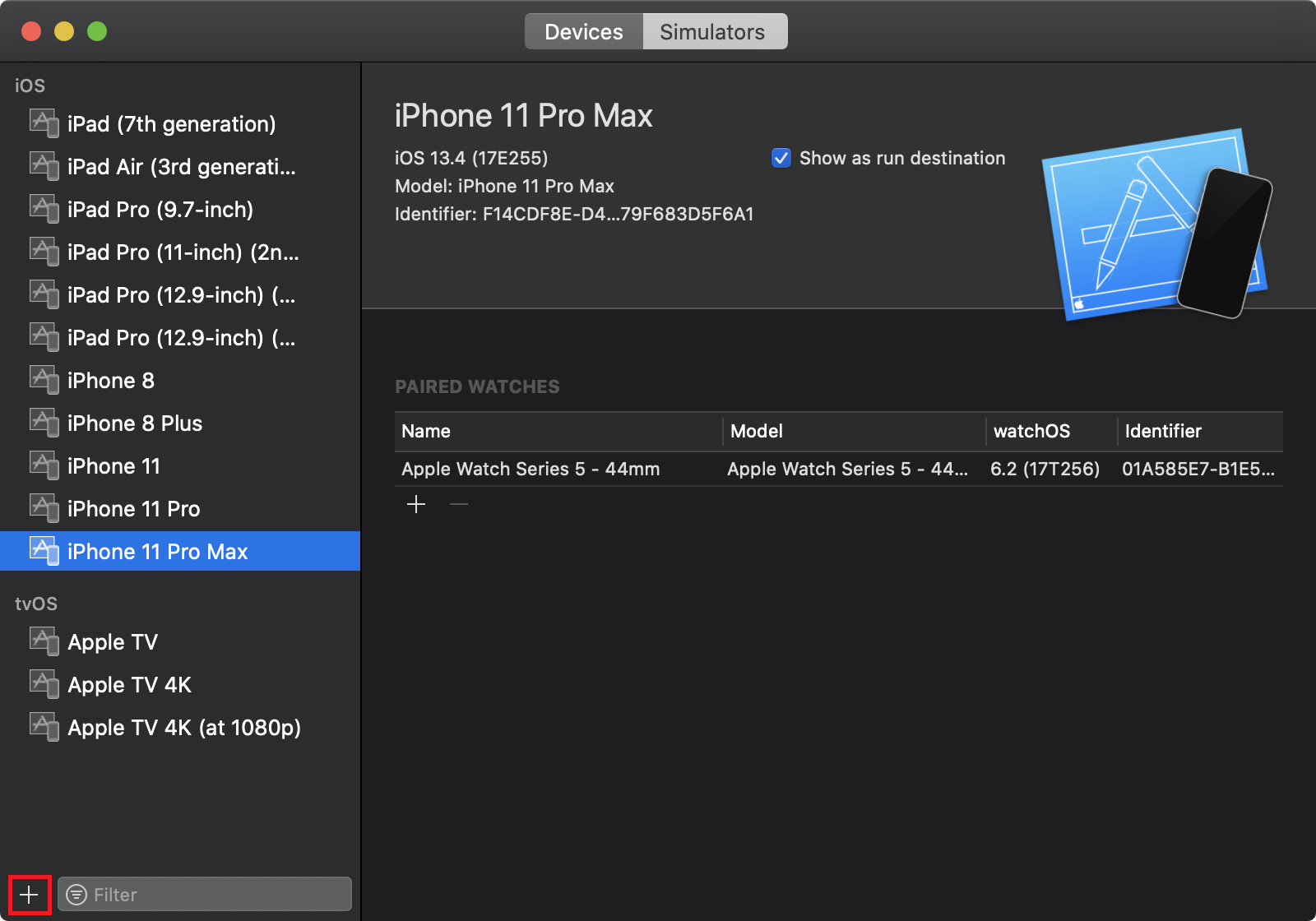Image resolution: width=1316 pixels, height=921 pixels.
Task: Add a paired watch with plus icon
Action: [416, 504]
